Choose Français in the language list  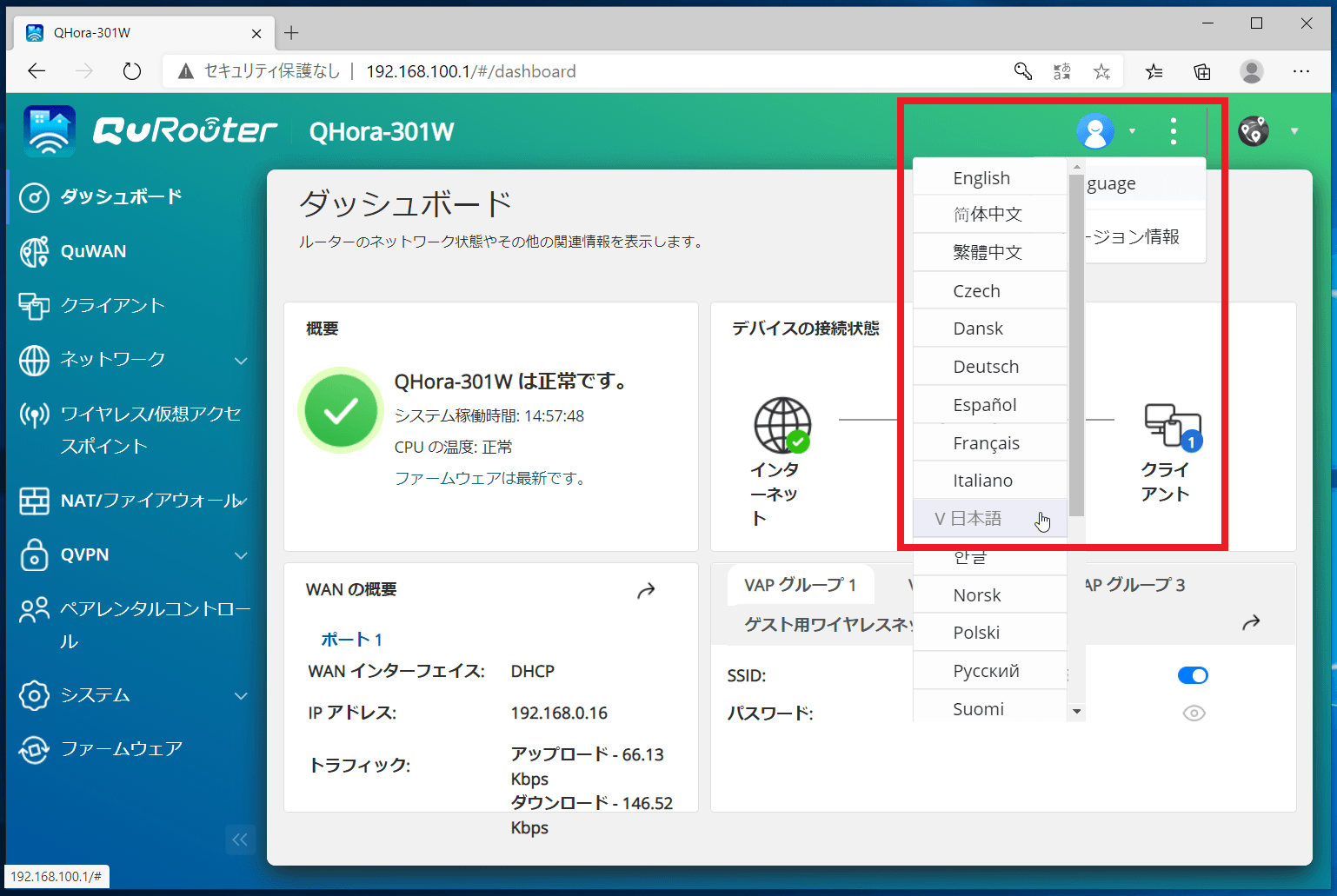(x=990, y=443)
